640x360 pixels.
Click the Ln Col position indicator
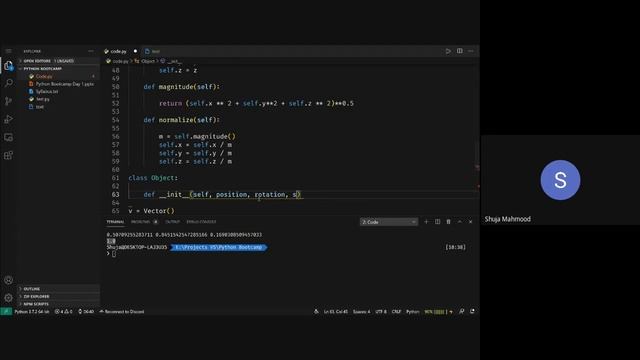point(336,311)
